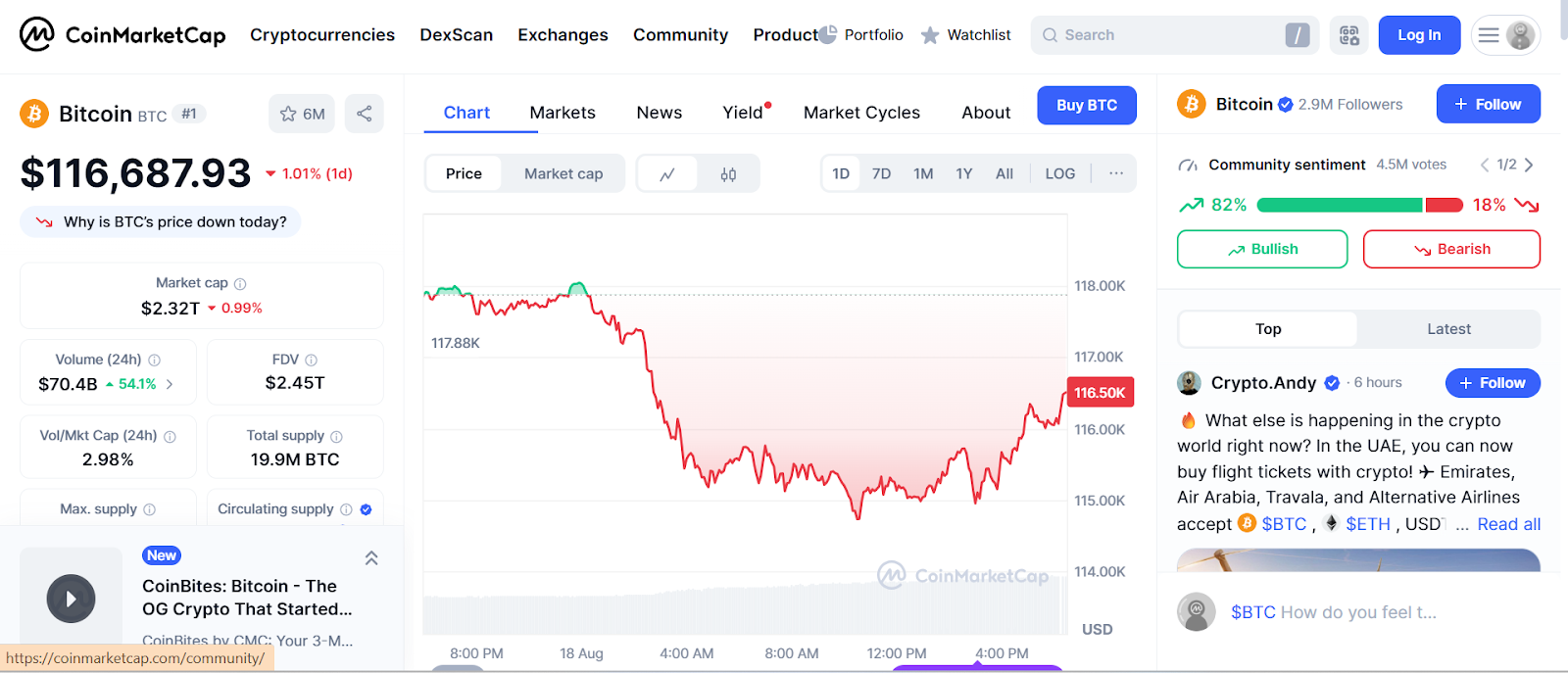Collapse the CoinBites panel with chevrons
The height and width of the screenshot is (673, 1568).
click(x=371, y=558)
